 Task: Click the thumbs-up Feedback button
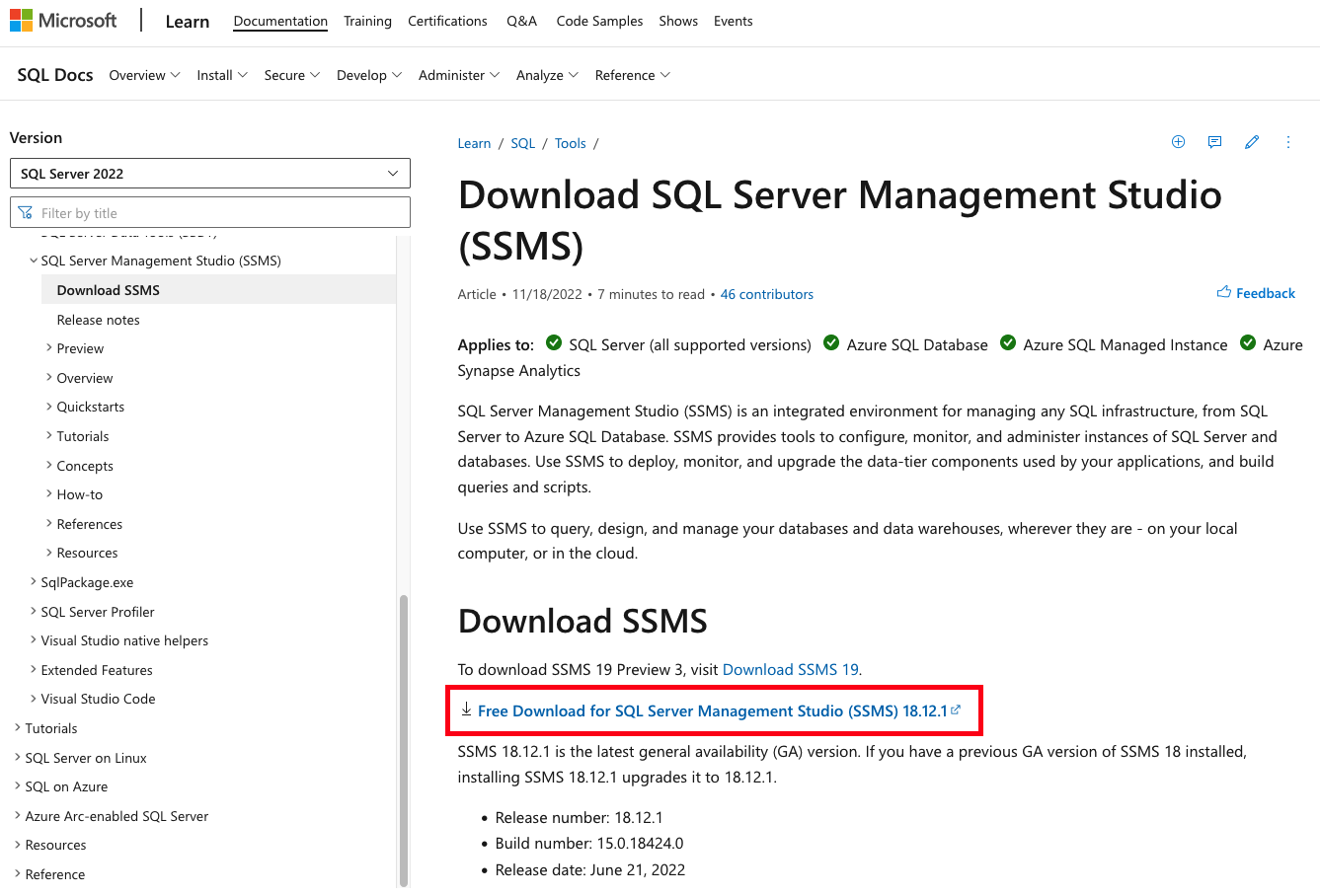point(1256,293)
